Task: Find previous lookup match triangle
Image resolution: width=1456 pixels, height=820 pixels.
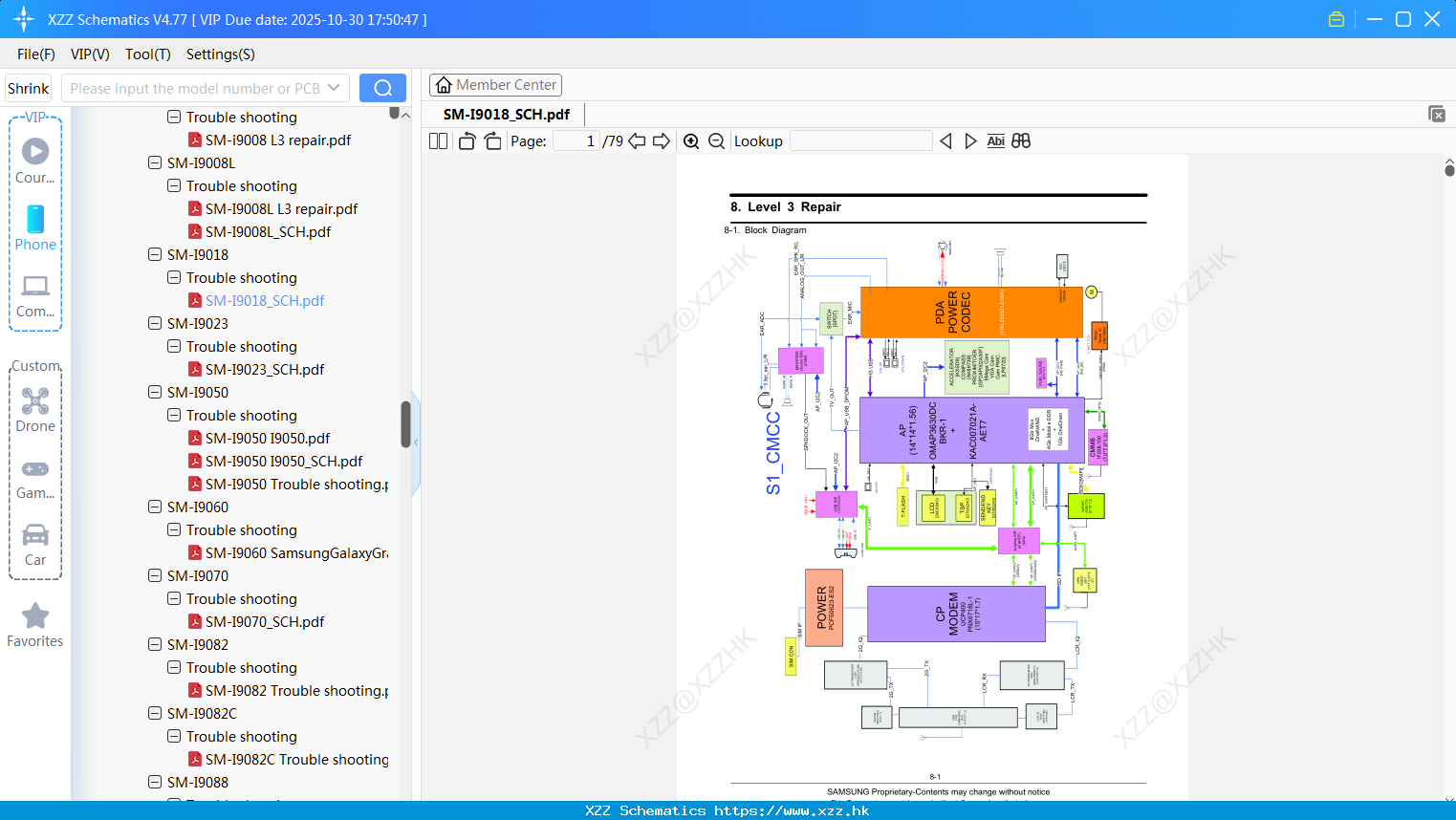Action: 945,141
